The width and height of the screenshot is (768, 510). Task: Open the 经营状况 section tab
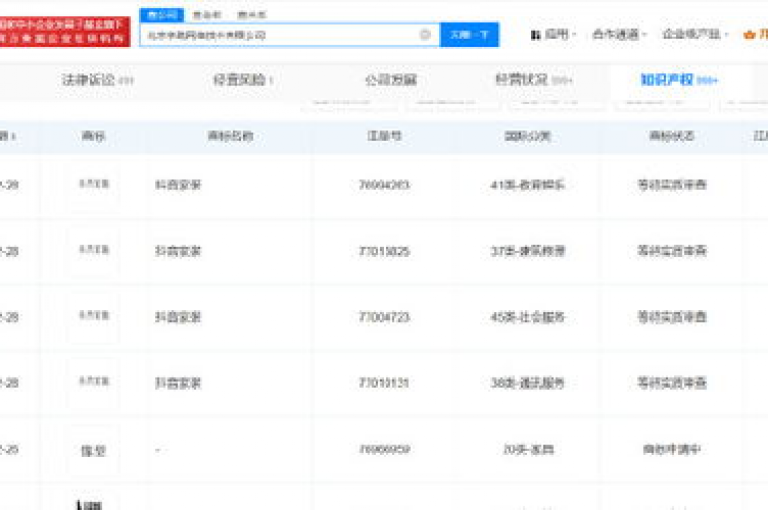533,80
